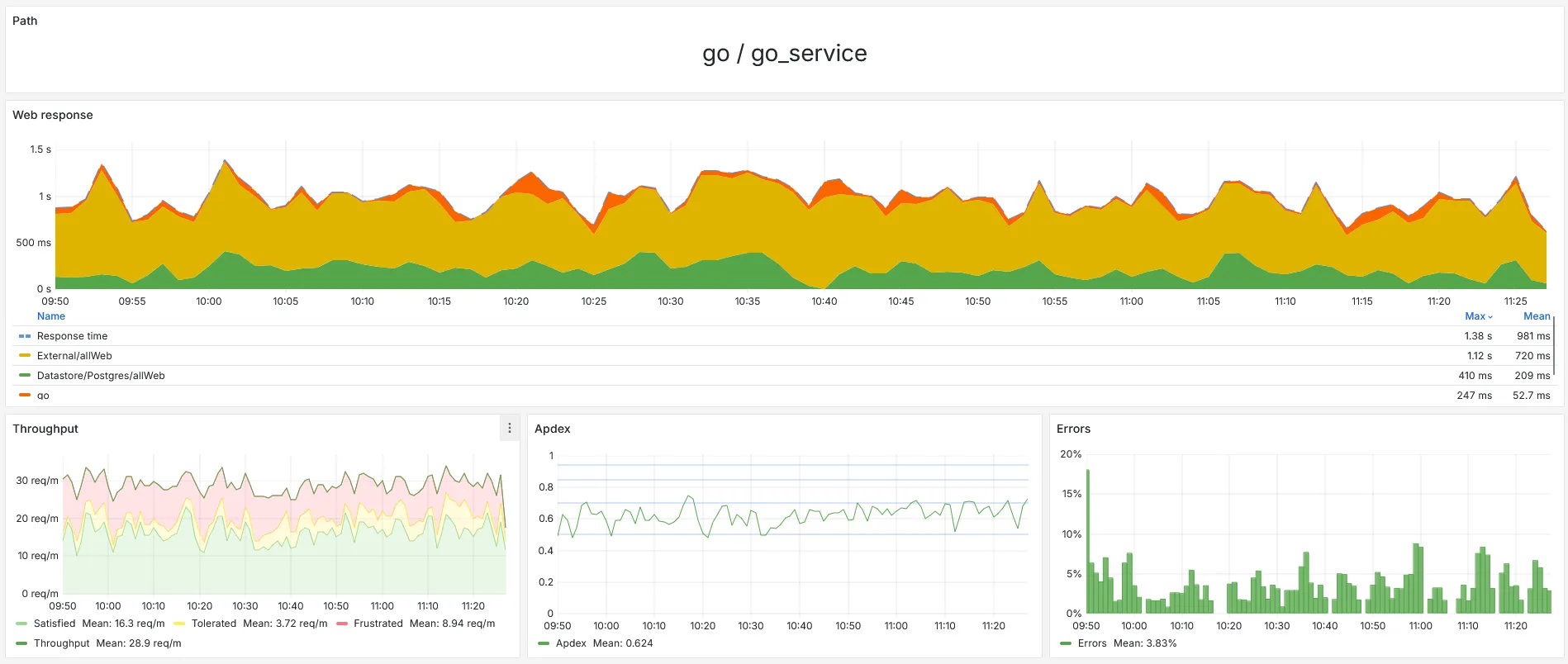Screen dimensions: 1568x664
Task: Click the Name legend column header
Action: [51, 316]
